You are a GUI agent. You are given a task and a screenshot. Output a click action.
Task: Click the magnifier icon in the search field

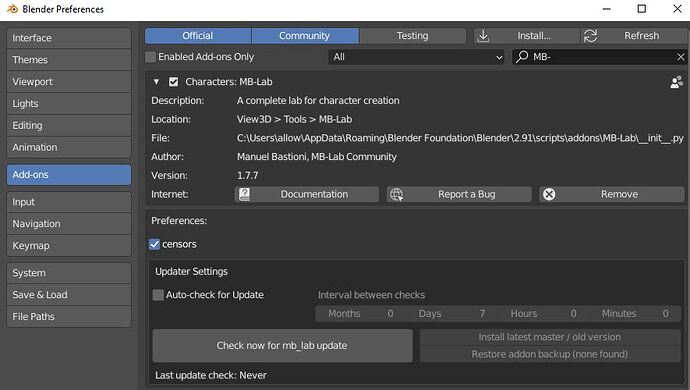tap(522, 56)
